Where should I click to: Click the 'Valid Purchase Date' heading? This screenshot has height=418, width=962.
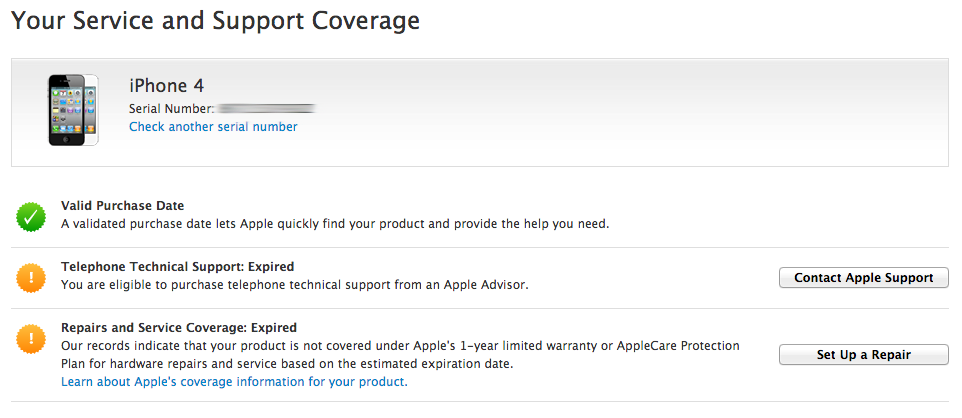point(122,206)
